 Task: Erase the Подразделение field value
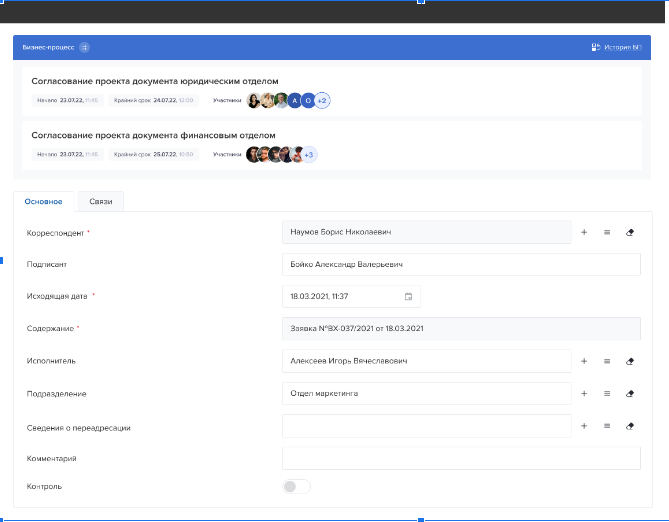(x=630, y=393)
